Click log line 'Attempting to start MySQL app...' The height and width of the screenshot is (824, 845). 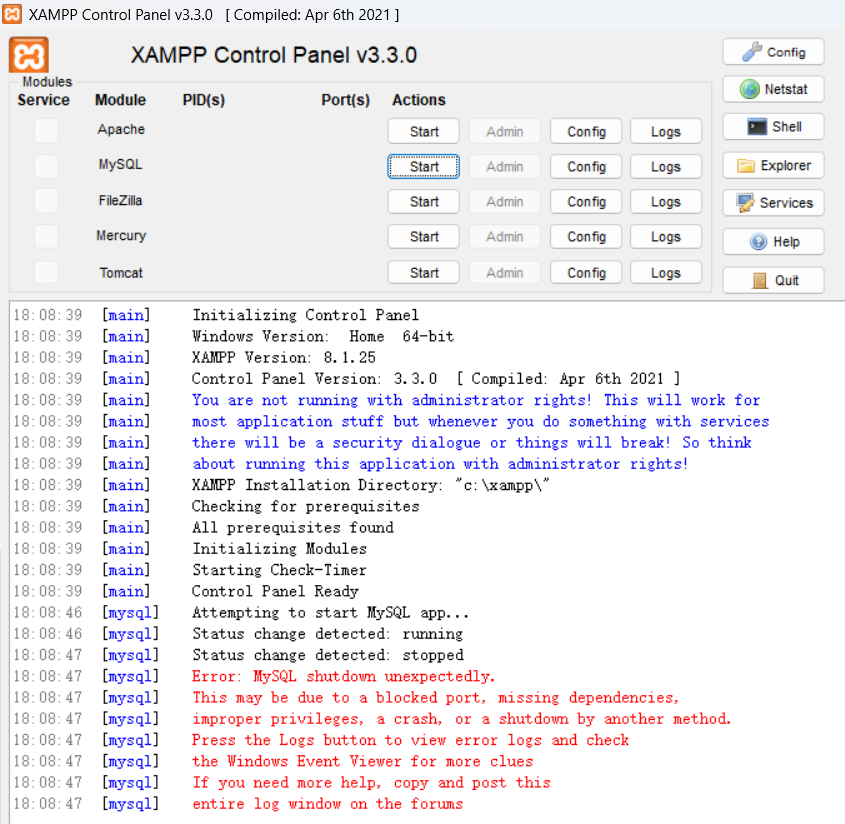[330, 613]
